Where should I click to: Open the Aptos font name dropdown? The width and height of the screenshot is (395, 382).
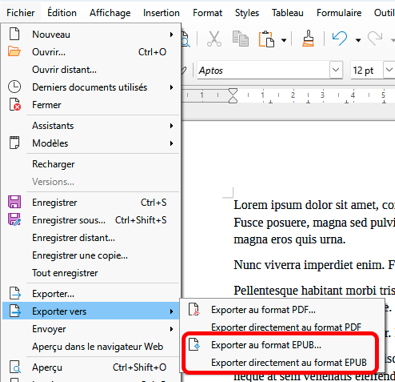[x=336, y=70]
